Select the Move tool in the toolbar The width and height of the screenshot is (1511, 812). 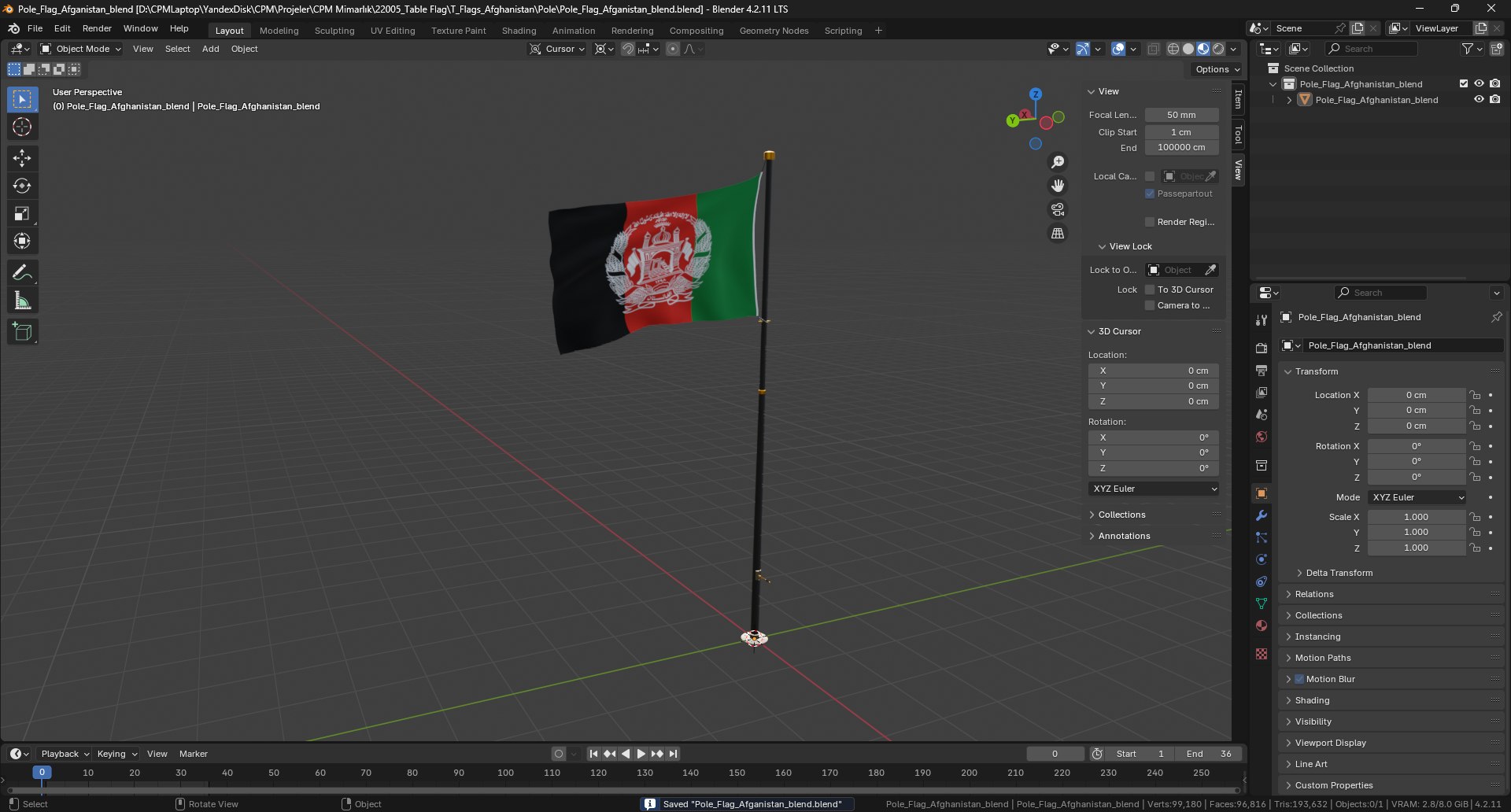click(x=22, y=158)
